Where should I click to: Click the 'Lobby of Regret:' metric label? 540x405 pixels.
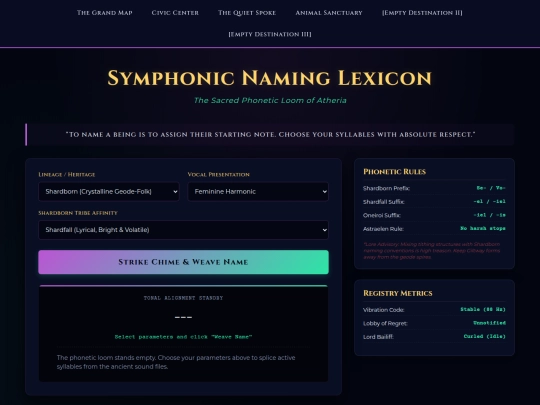[385, 323]
